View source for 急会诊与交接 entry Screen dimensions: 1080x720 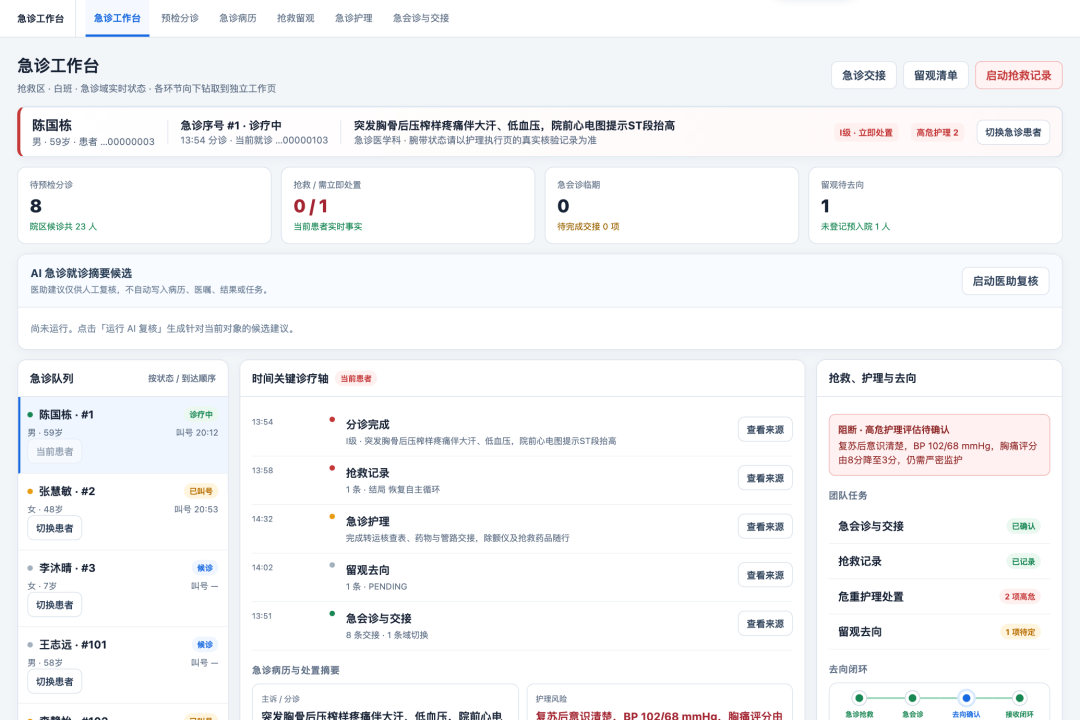pyautogui.click(x=765, y=624)
